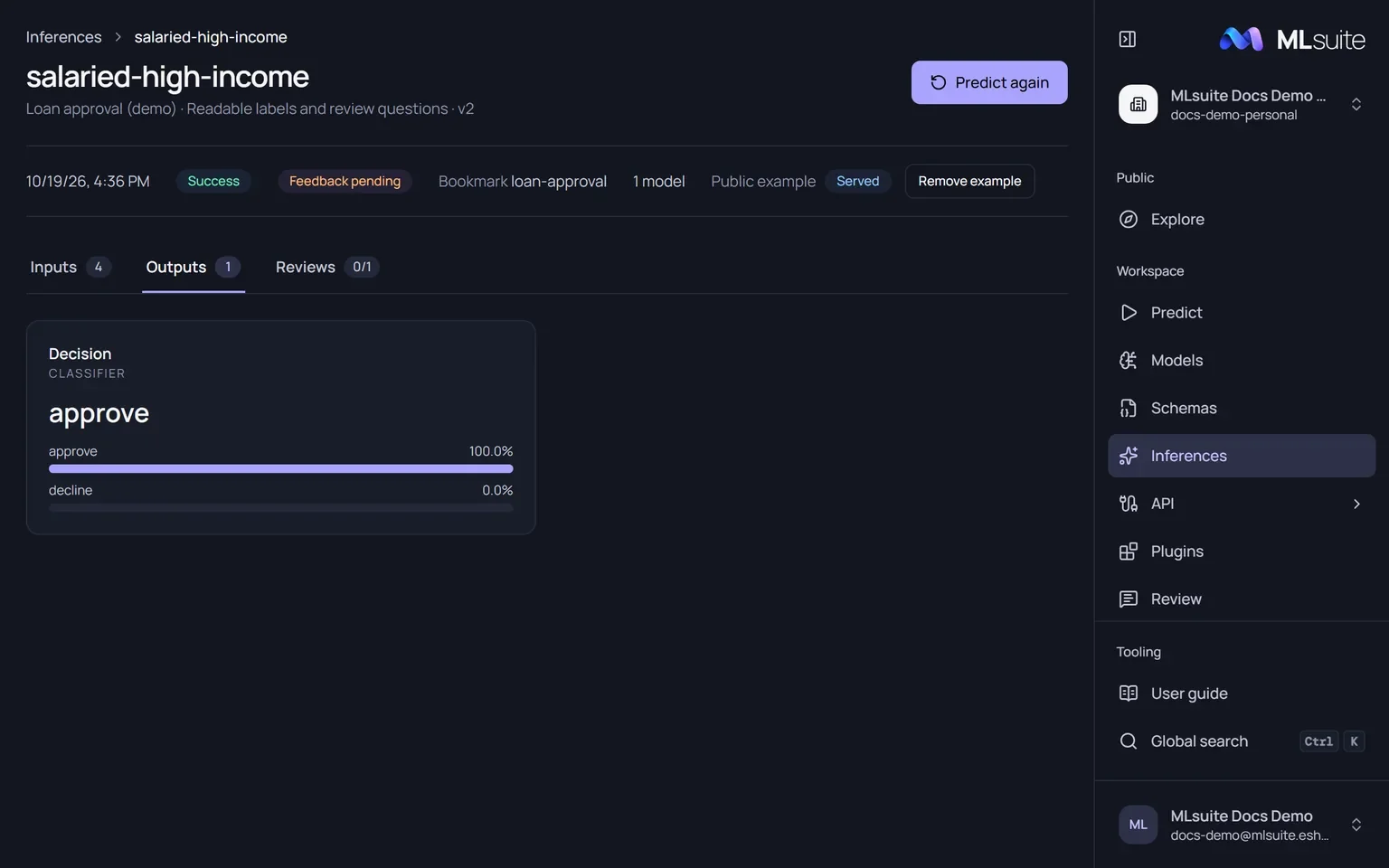Click the Predict again button
This screenshot has height=868, width=1389.
(x=989, y=82)
